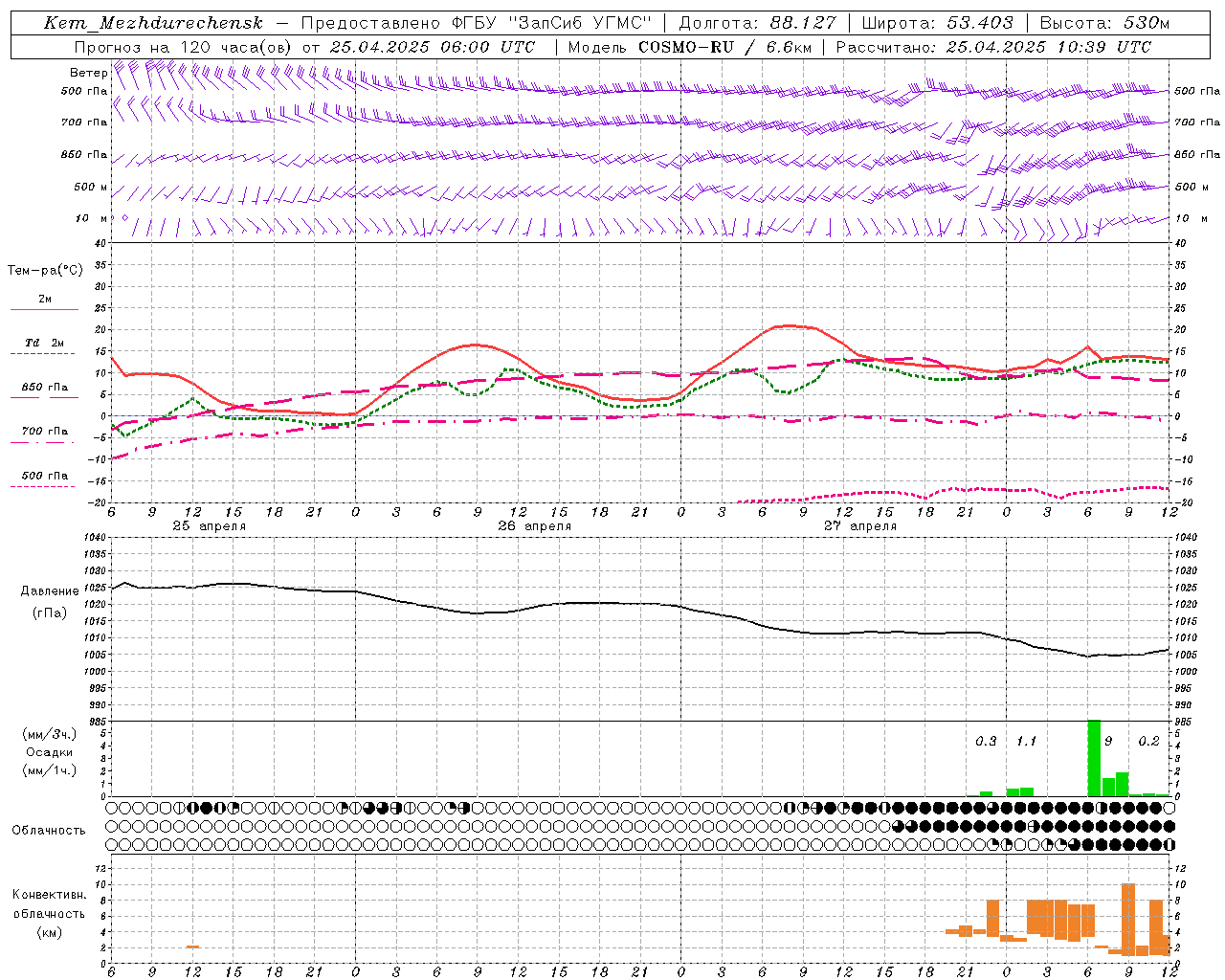1225x980 pixels.
Task: Click the '25 апреля' date label
Action: (209, 526)
